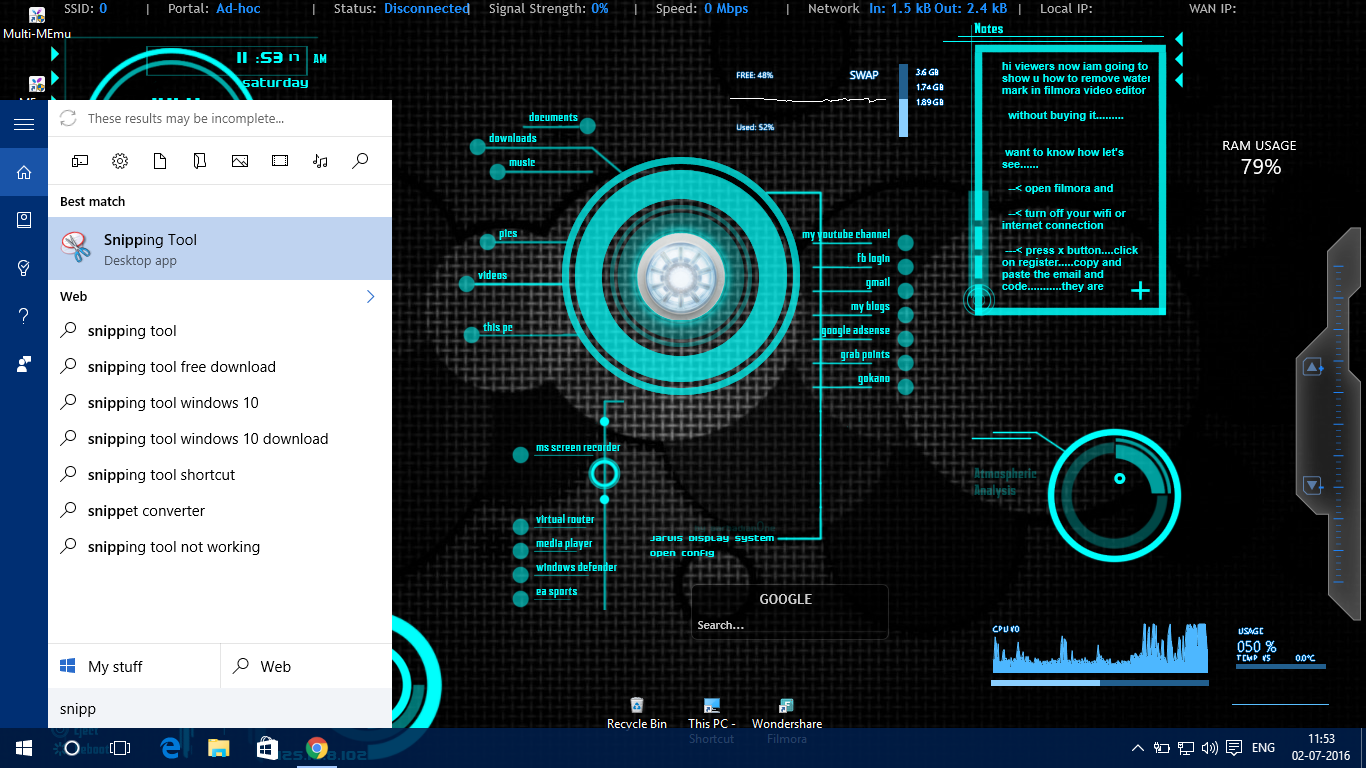
Task: Open the volume speaker tray icon
Action: coord(1209,748)
